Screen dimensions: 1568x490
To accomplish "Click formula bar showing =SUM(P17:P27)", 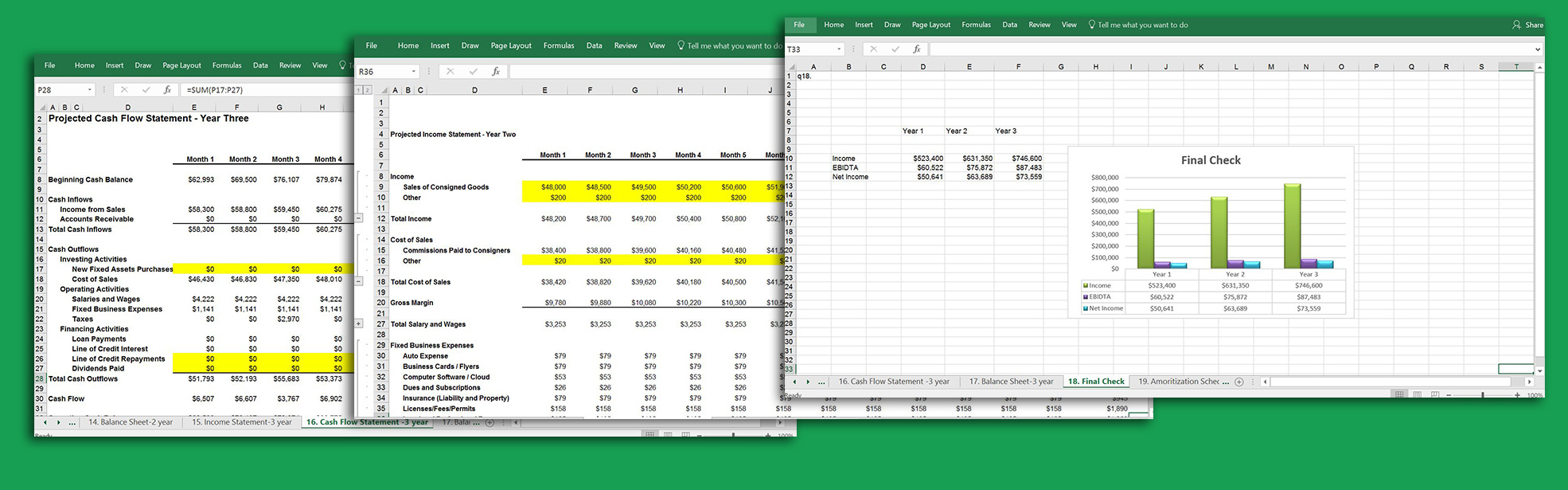I will [267, 90].
